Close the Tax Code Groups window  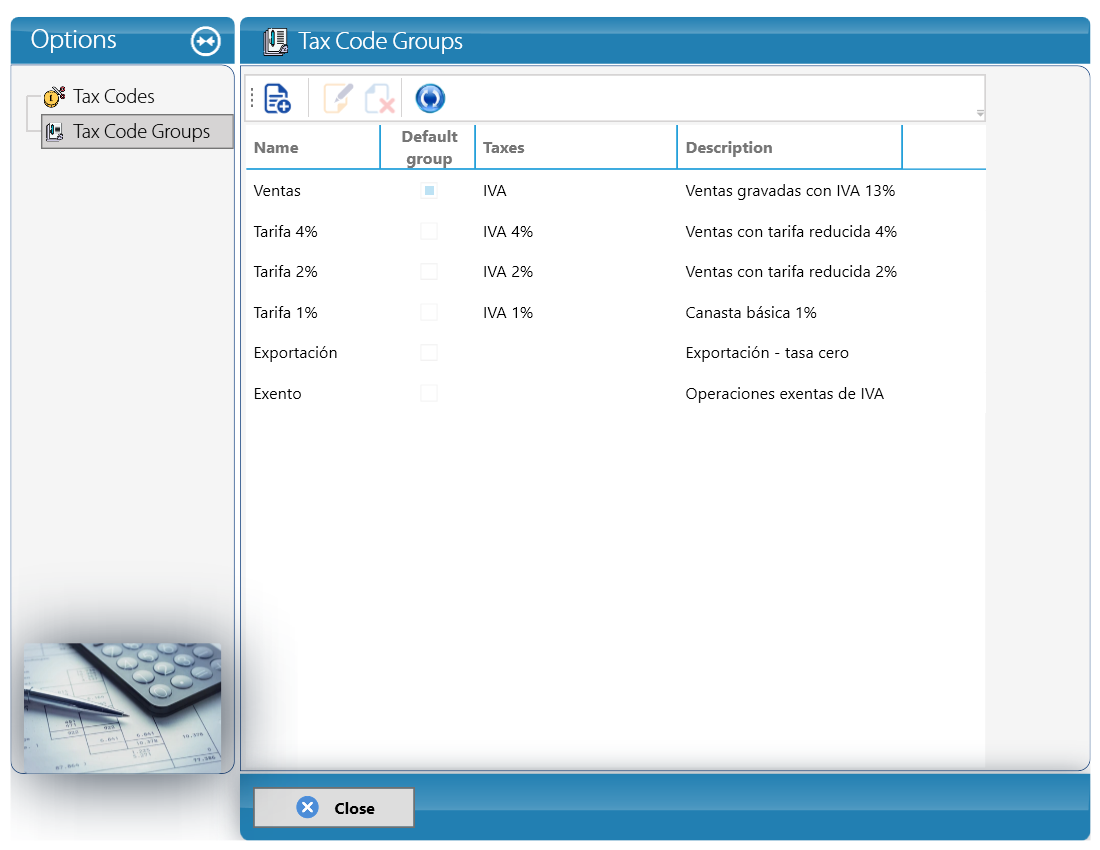pos(334,807)
